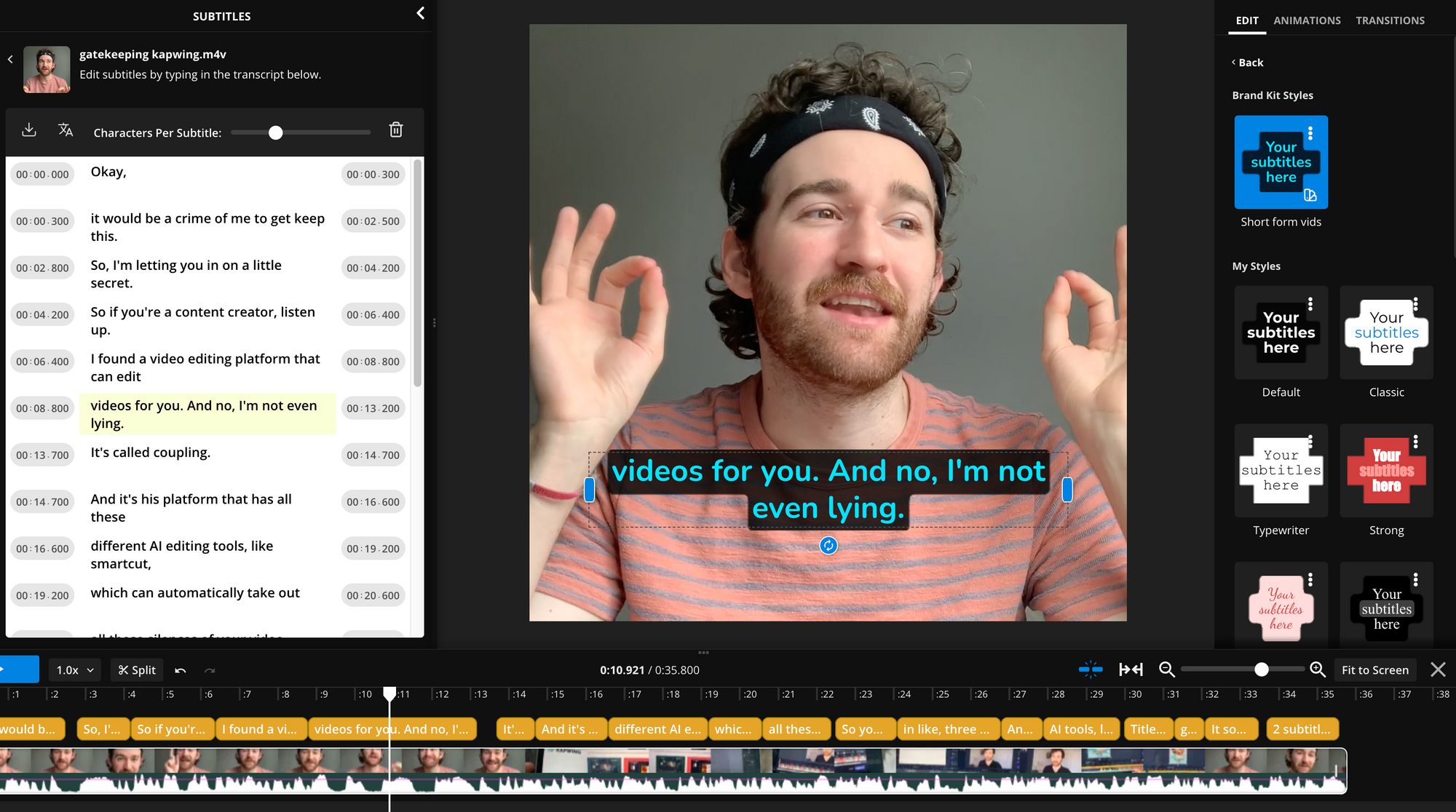Image resolution: width=1456 pixels, height=812 pixels.
Task: Click the Split button
Action: click(x=137, y=670)
